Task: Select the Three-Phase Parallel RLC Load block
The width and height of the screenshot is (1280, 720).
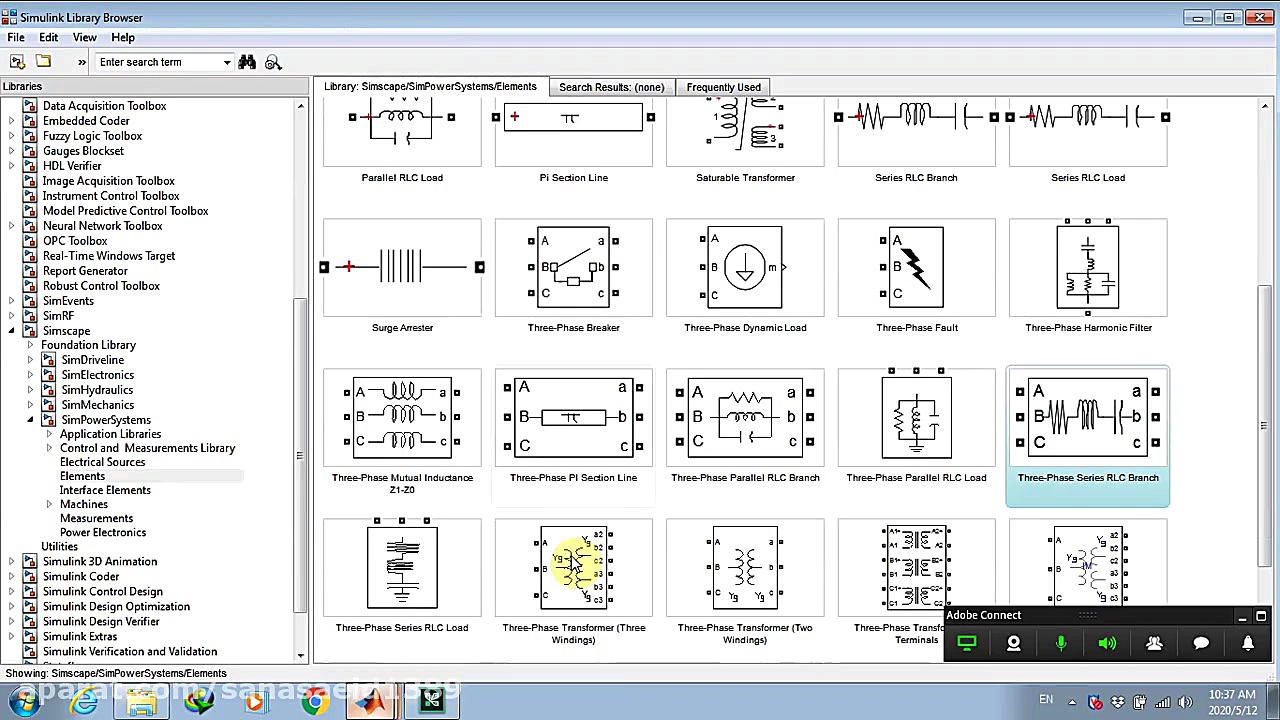Action: pos(916,417)
